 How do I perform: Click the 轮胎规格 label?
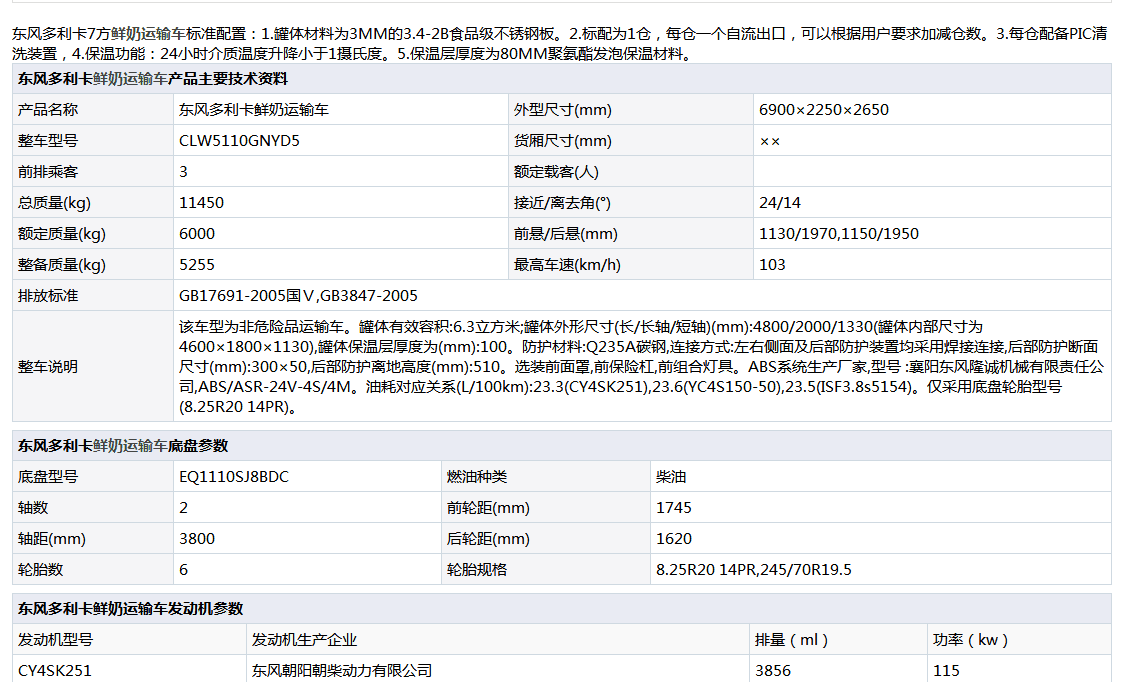coord(477,569)
